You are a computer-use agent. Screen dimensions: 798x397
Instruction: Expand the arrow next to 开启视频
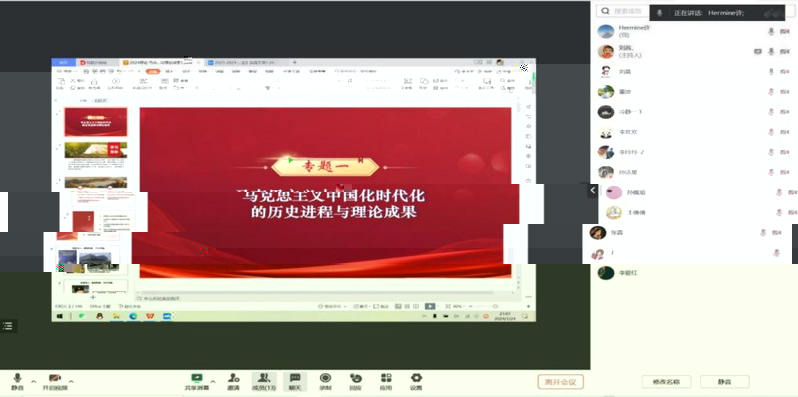(71, 381)
